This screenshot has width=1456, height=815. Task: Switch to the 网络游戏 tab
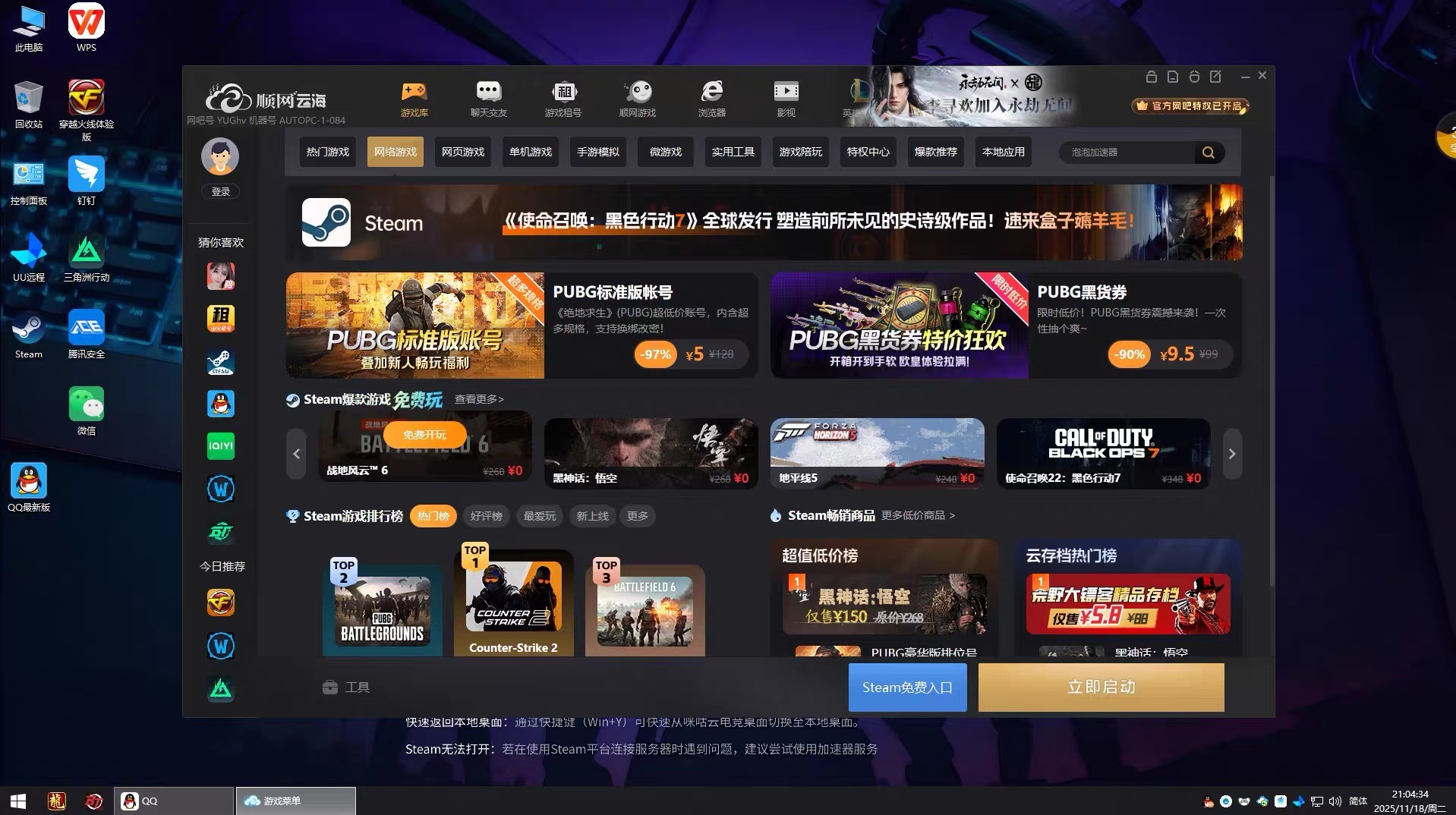point(394,152)
